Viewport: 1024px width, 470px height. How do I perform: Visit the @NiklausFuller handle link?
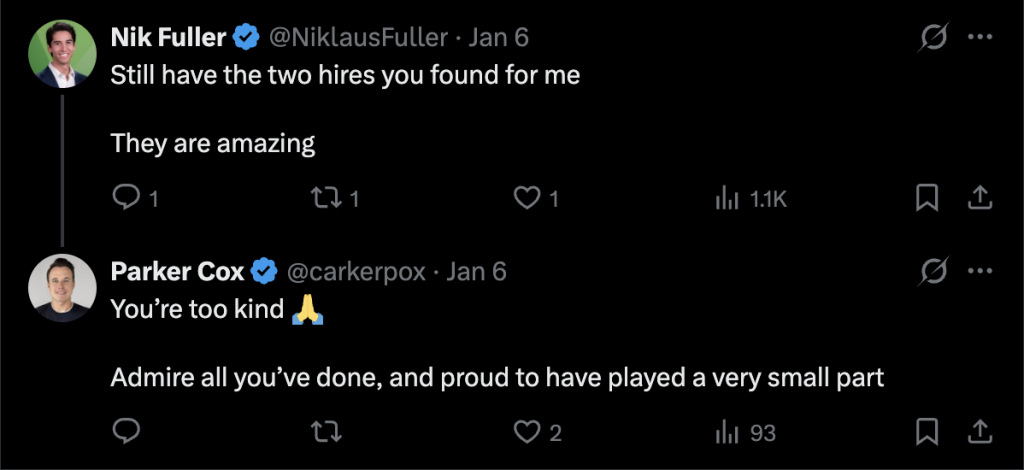358,38
